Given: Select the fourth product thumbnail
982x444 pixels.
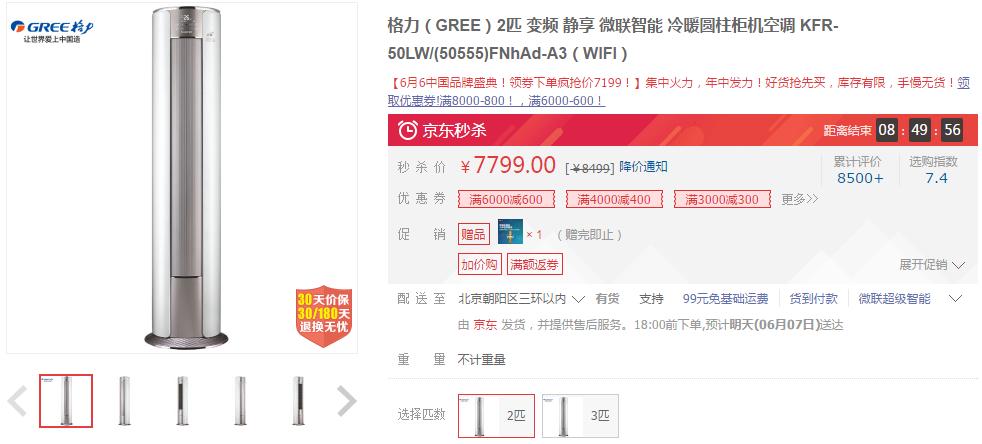Looking at the screenshot, I should [240, 401].
